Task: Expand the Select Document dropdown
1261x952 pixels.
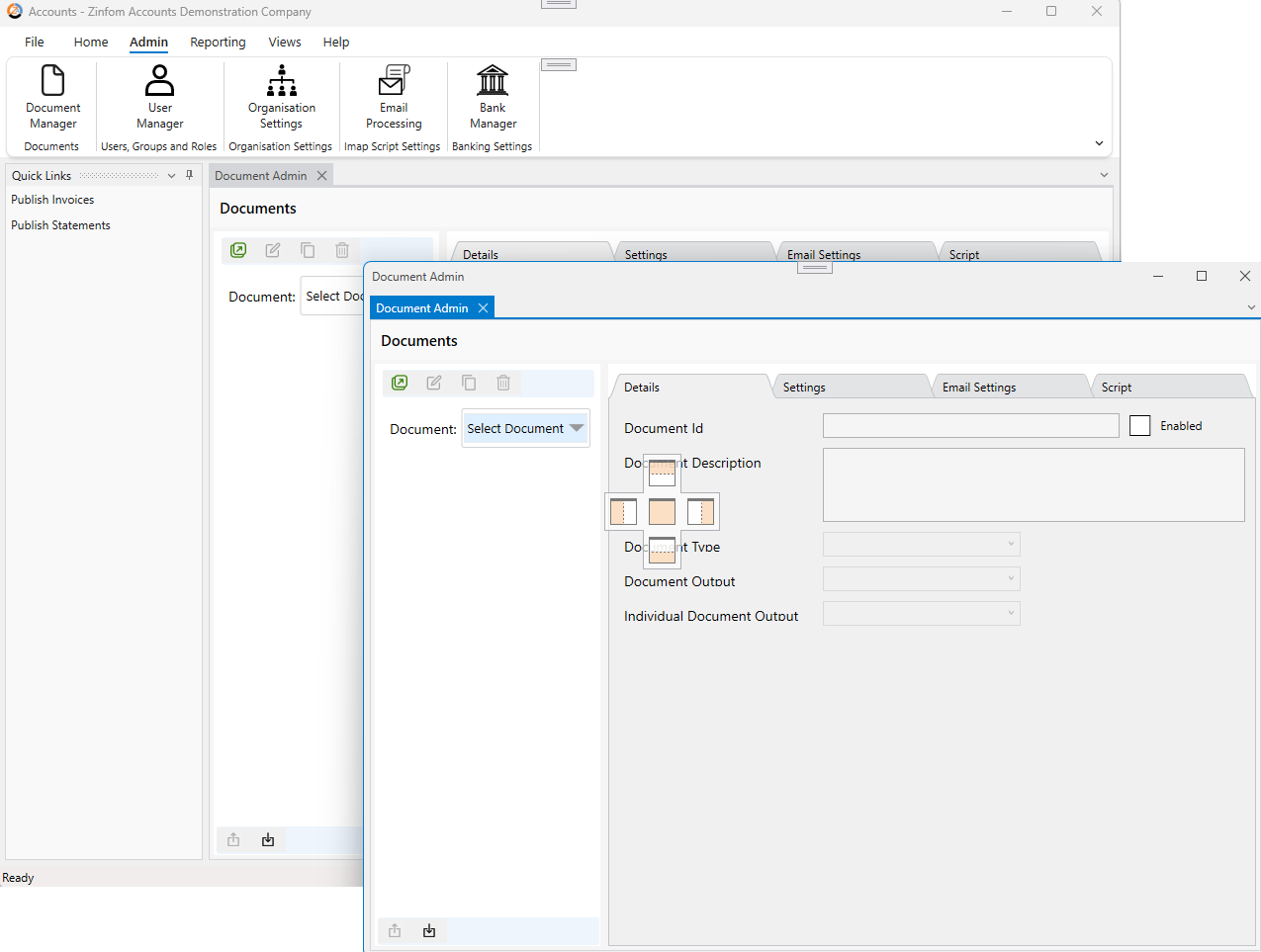Action: point(526,428)
